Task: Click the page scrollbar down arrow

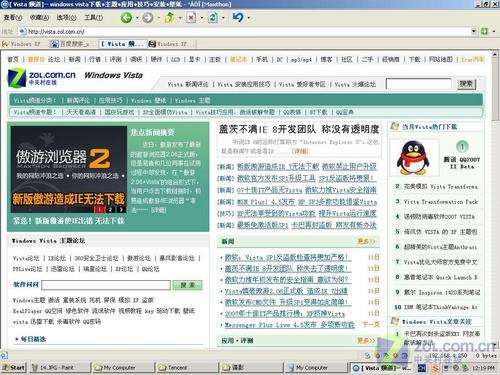Action: click(495, 345)
